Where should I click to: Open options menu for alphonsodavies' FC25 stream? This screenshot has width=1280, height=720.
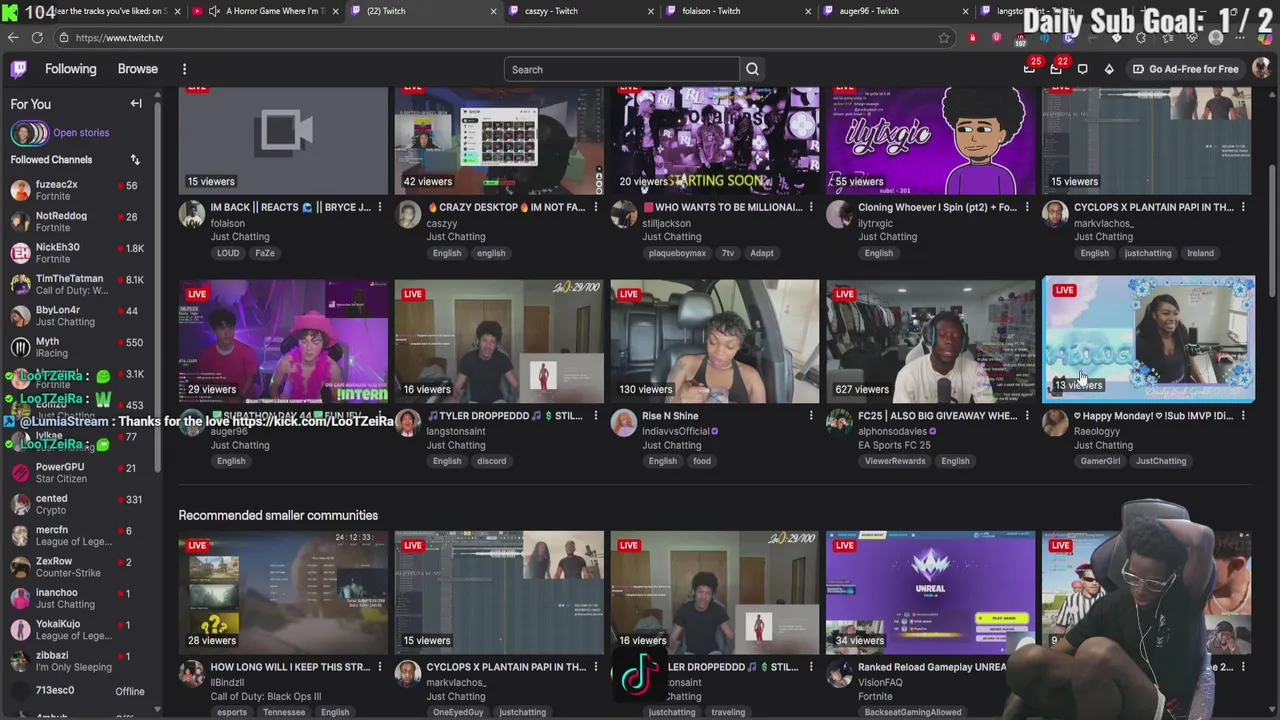1027,415
